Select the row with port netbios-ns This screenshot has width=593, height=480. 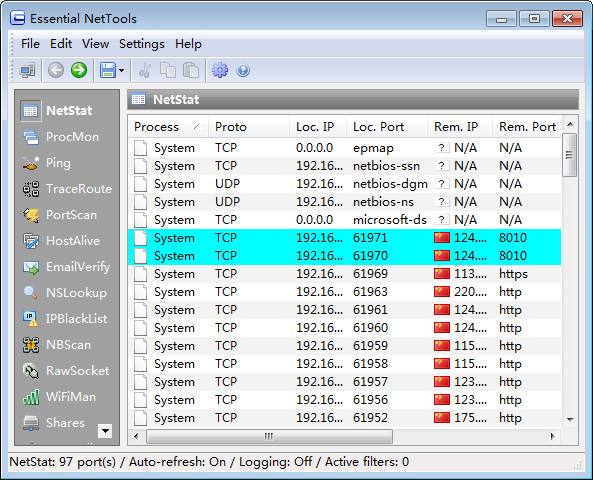tap(344, 202)
